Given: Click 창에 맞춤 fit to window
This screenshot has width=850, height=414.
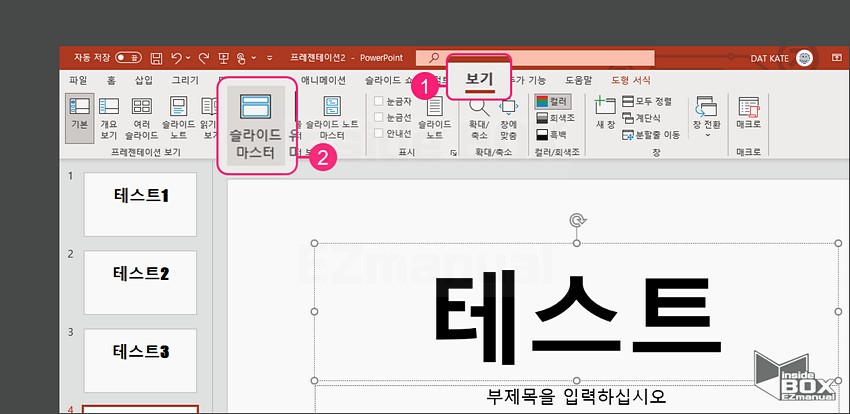Looking at the screenshot, I should (508, 119).
